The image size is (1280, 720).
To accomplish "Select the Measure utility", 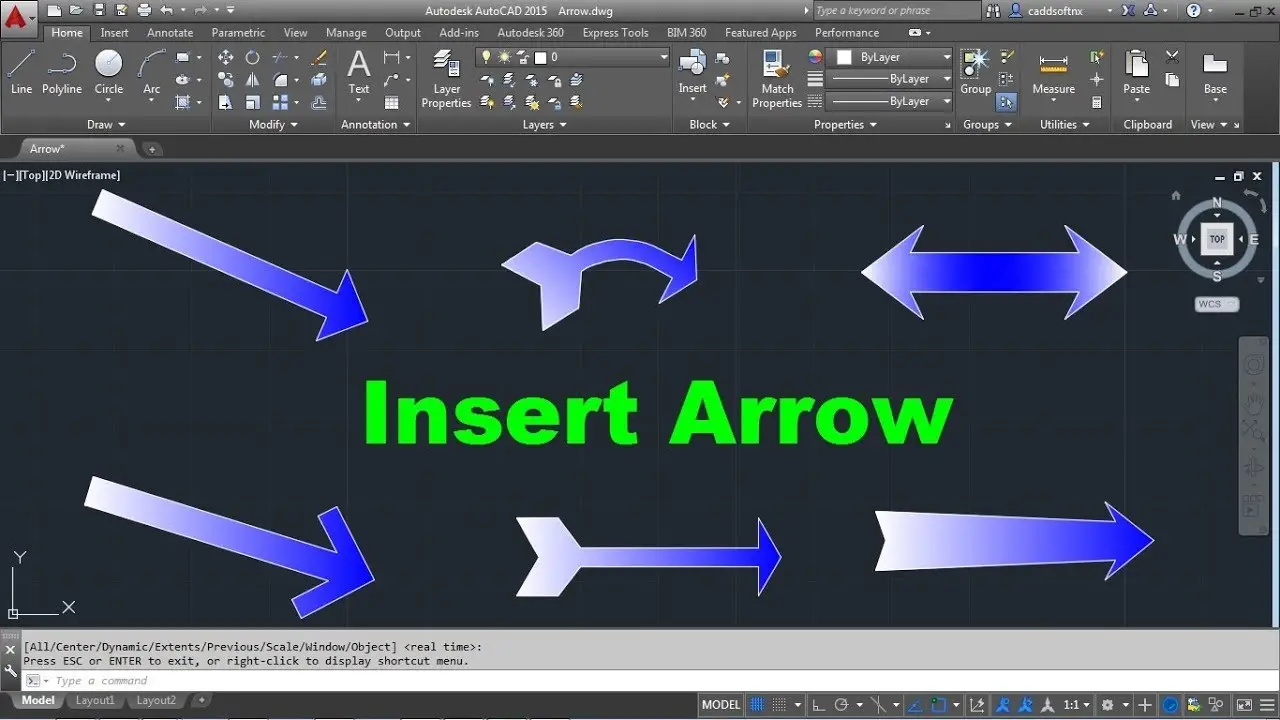I will point(1053,72).
